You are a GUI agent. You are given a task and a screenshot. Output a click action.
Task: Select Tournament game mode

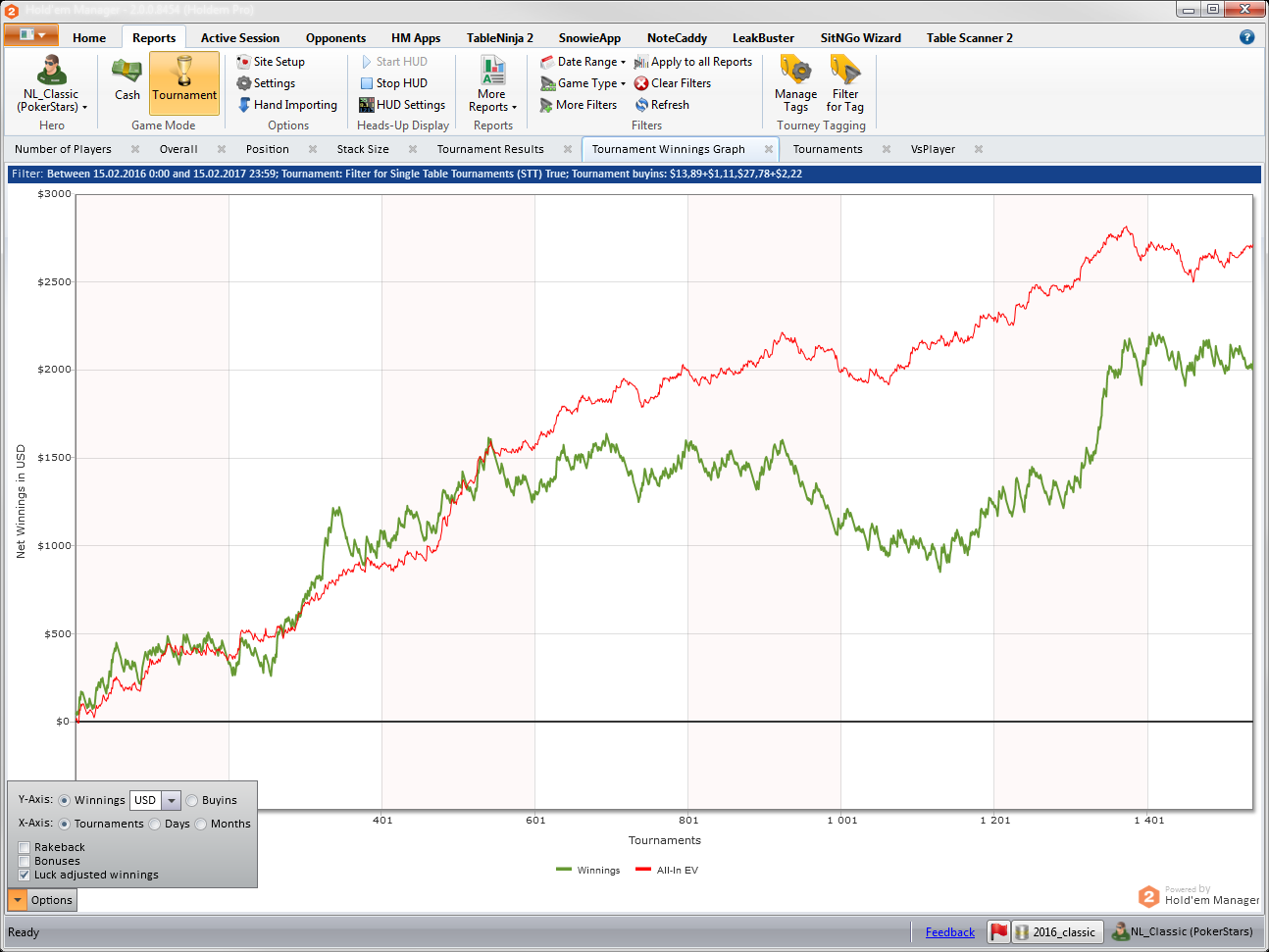(x=184, y=82)
